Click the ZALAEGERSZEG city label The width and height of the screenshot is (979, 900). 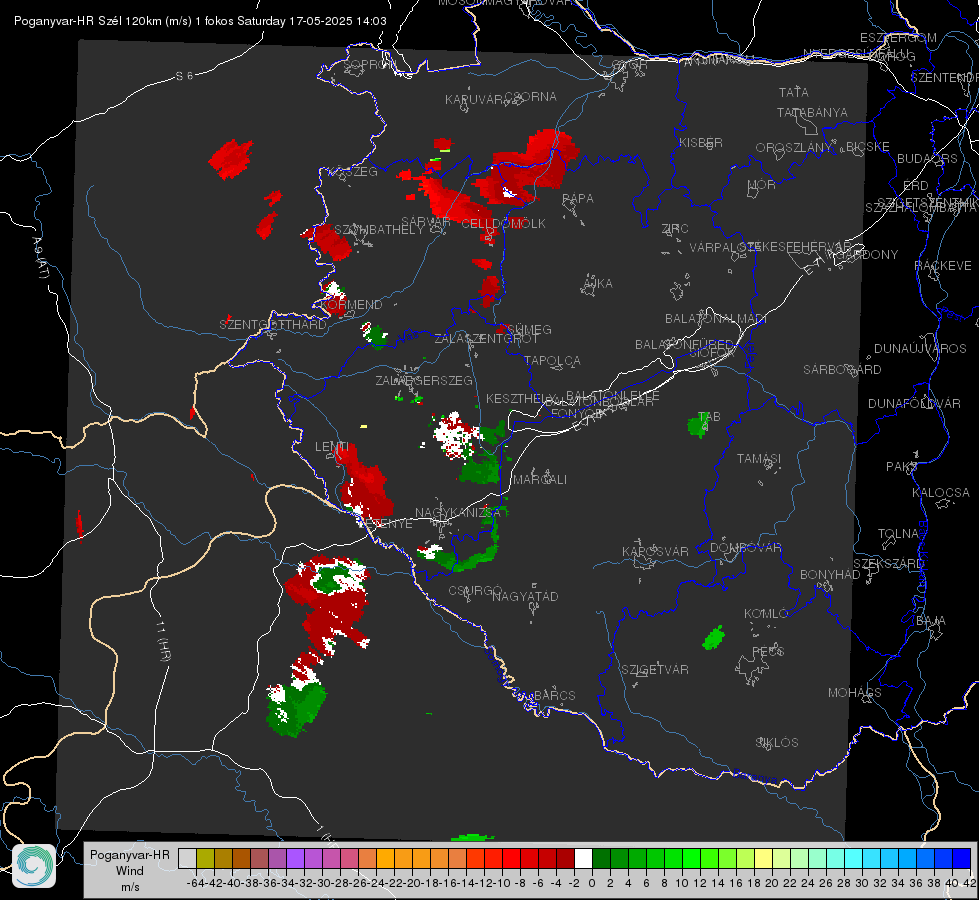tap(423, 380)
